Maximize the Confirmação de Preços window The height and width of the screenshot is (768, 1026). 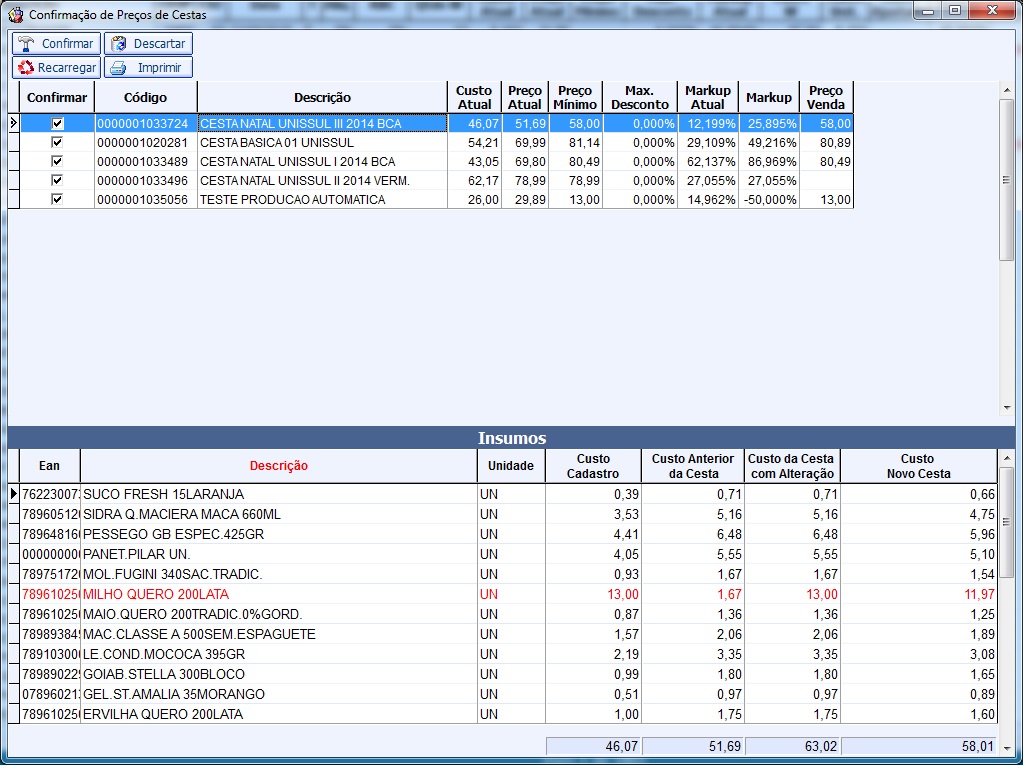point(955,11)
